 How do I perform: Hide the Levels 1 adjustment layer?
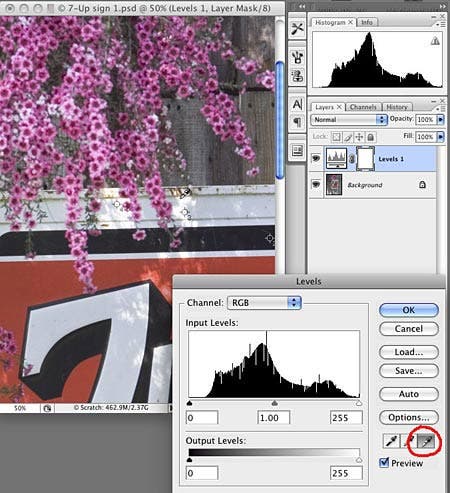[316, 158]
